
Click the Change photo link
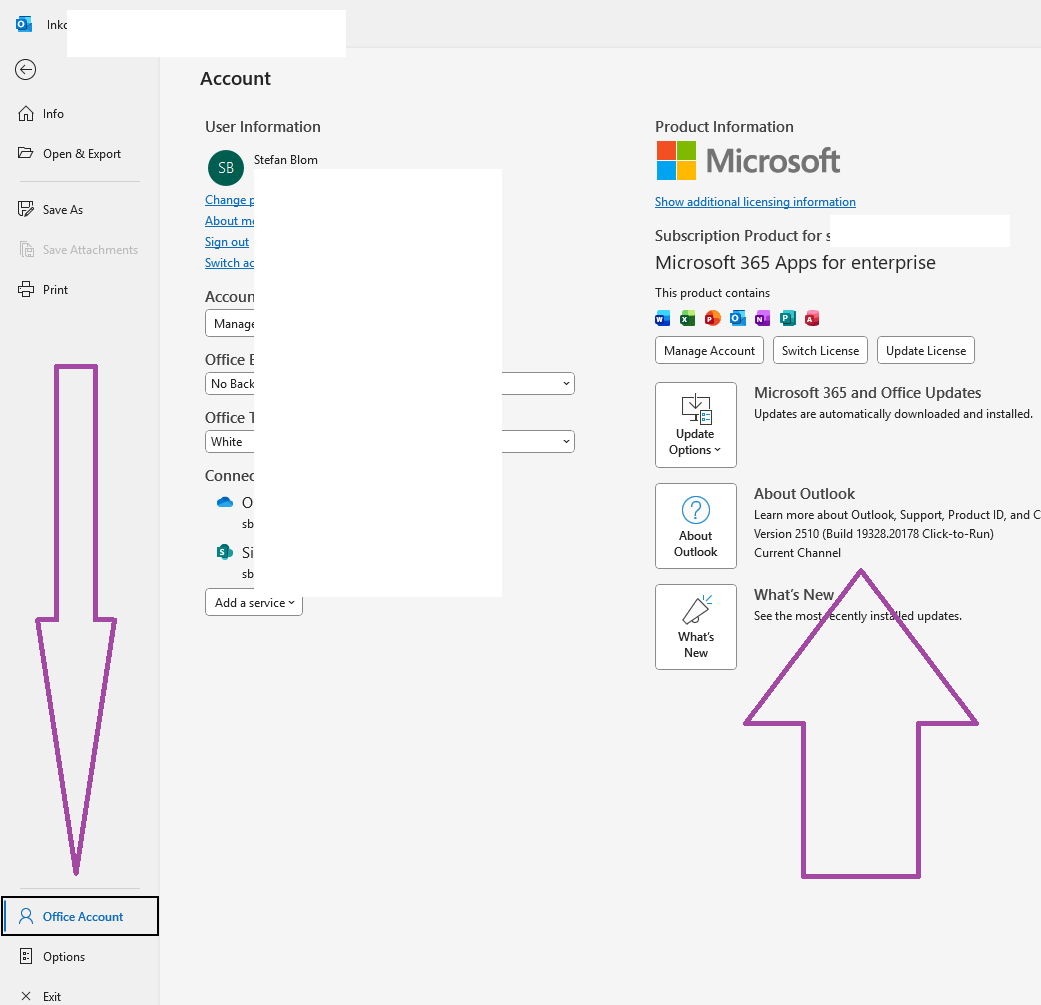(230, 200)
